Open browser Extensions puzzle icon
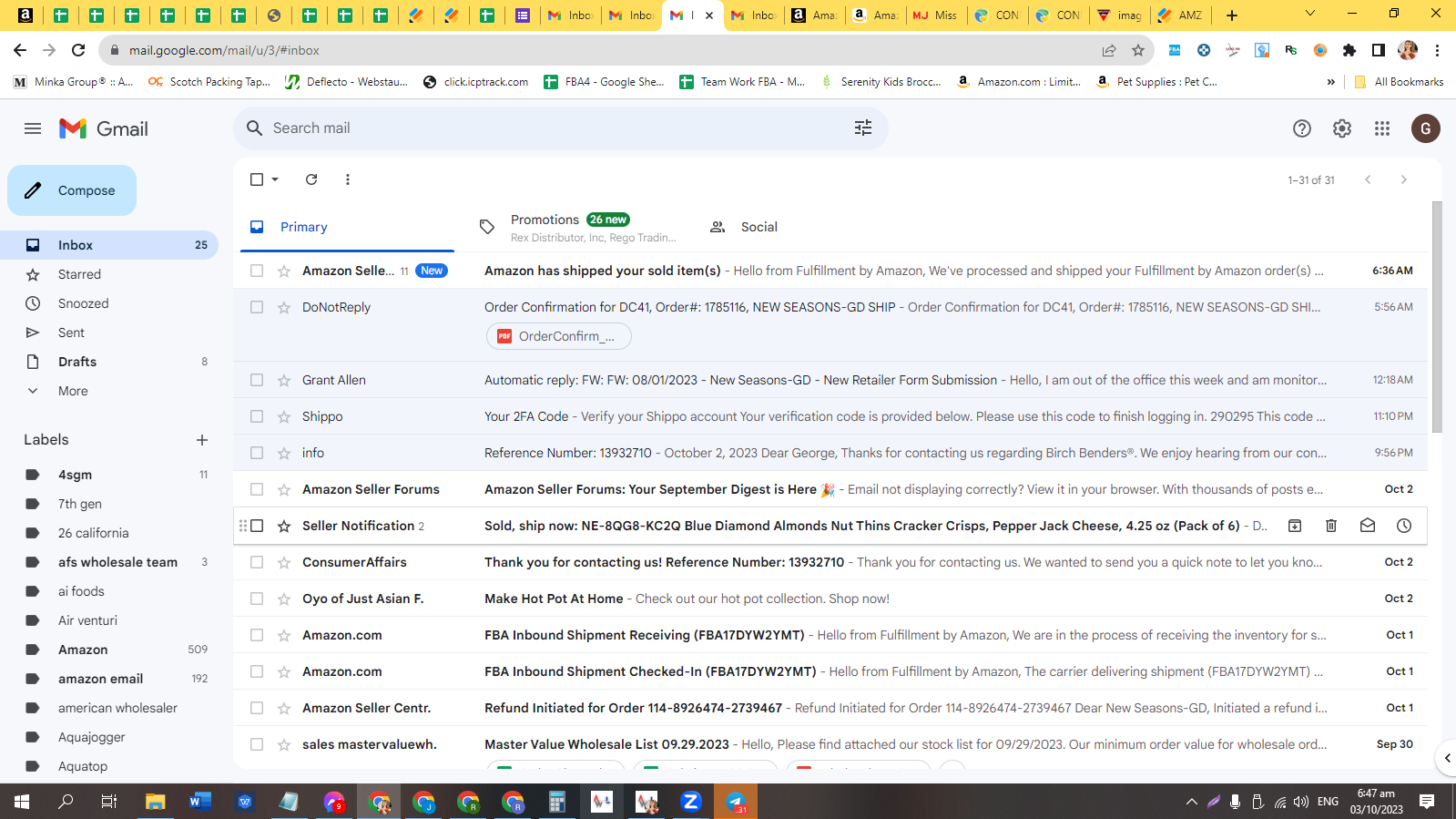This screenshot has height=819, width=1456. (x=1349, y=50)
